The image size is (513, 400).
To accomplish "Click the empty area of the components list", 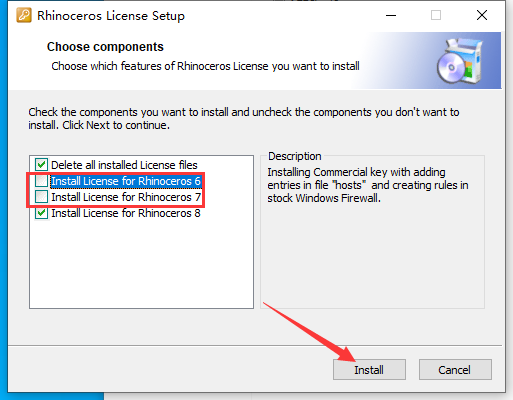I will (141, 263).
